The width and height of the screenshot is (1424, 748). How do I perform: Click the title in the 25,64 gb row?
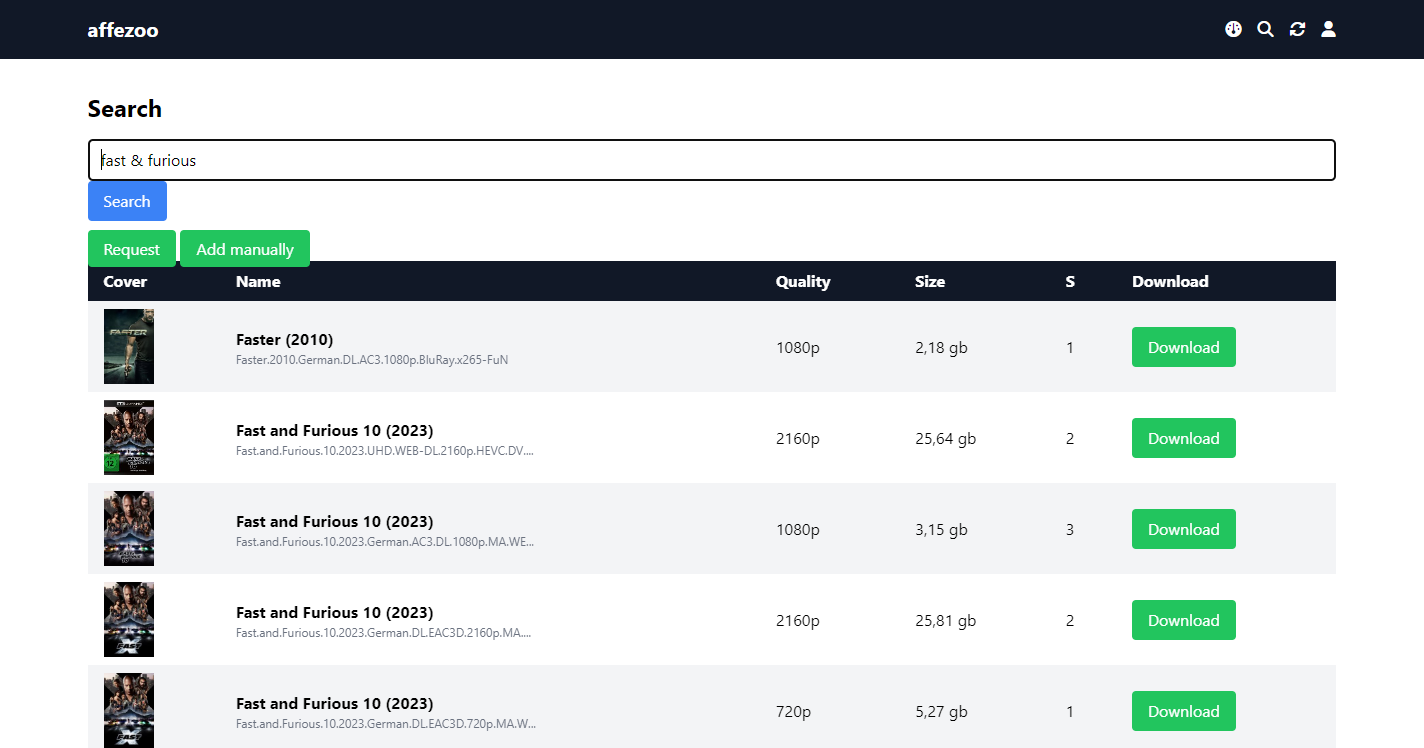tap(335, 430)
